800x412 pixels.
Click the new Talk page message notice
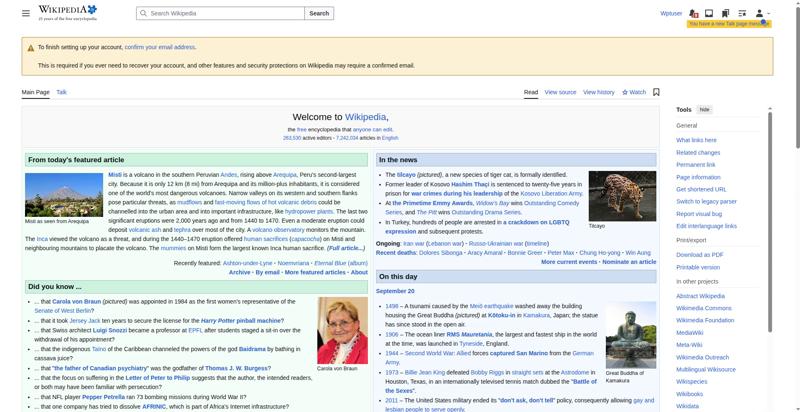coord(729,24)
